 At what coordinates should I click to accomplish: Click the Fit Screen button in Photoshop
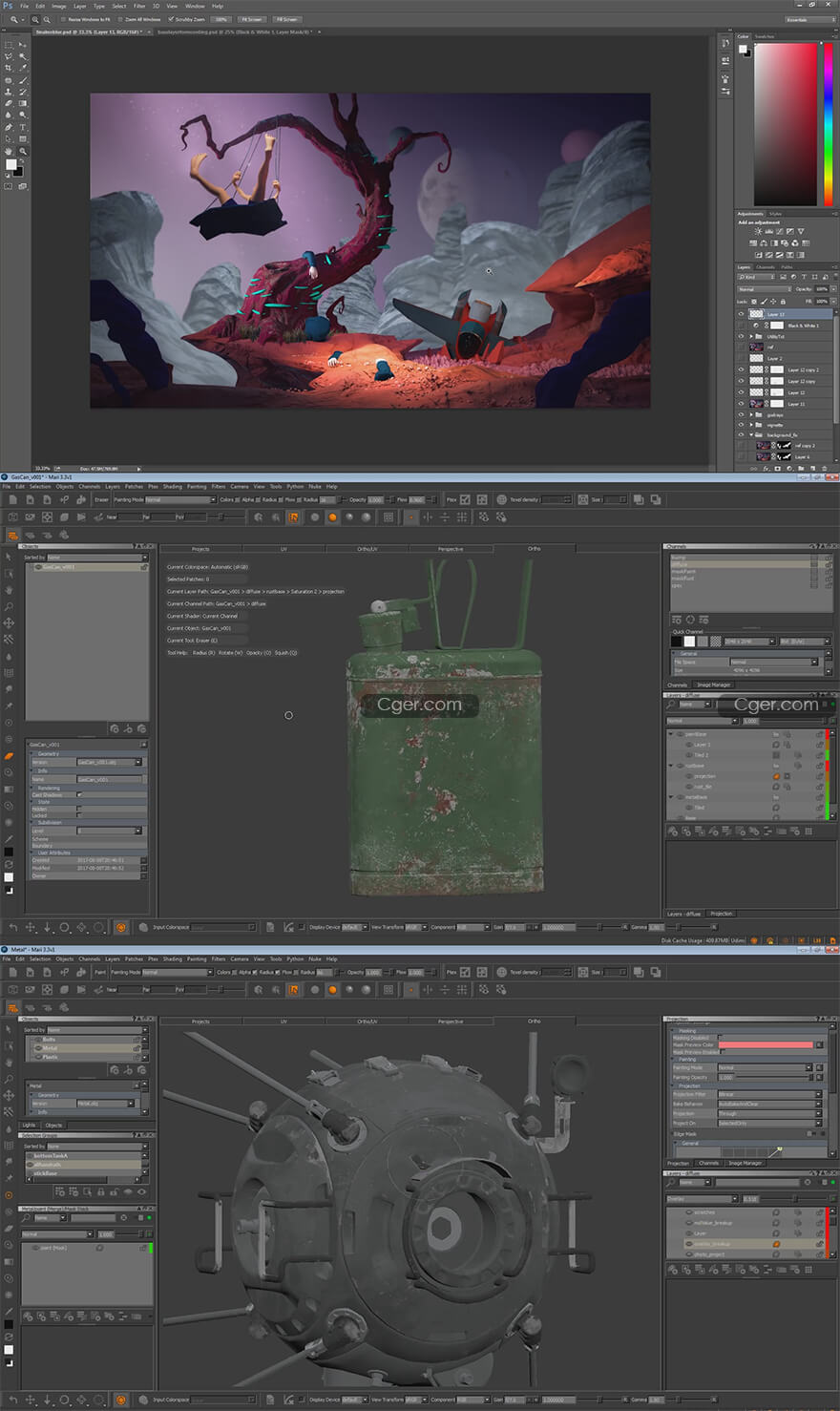pos(251,19)
